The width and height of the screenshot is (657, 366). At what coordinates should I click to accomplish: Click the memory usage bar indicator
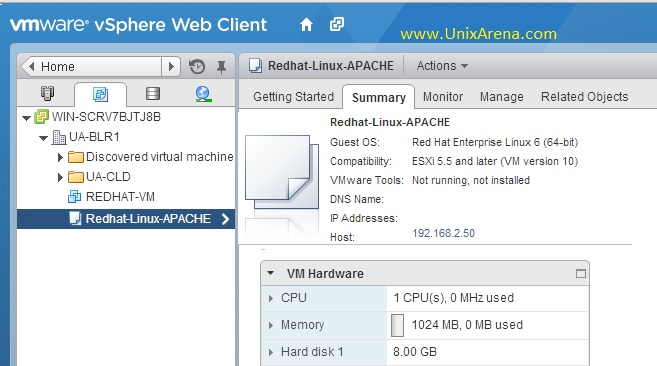[397, 325]
